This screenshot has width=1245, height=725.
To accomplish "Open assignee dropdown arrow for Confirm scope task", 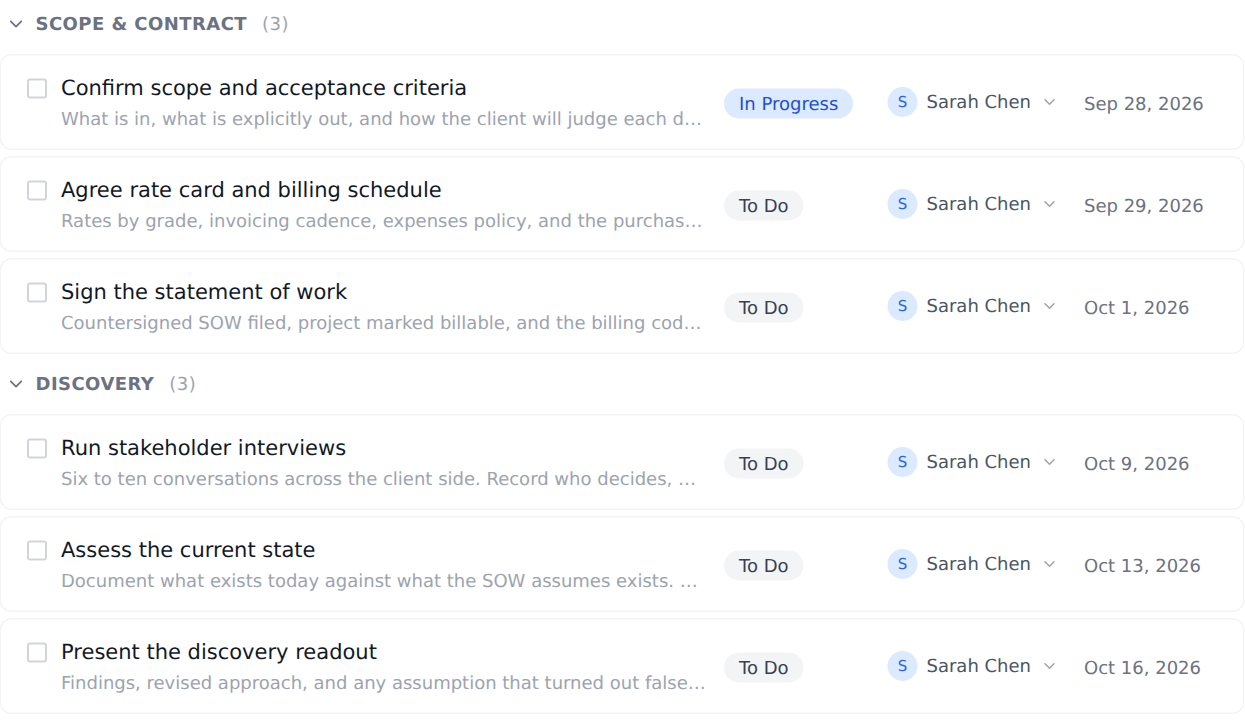I will pos(1049,103).
